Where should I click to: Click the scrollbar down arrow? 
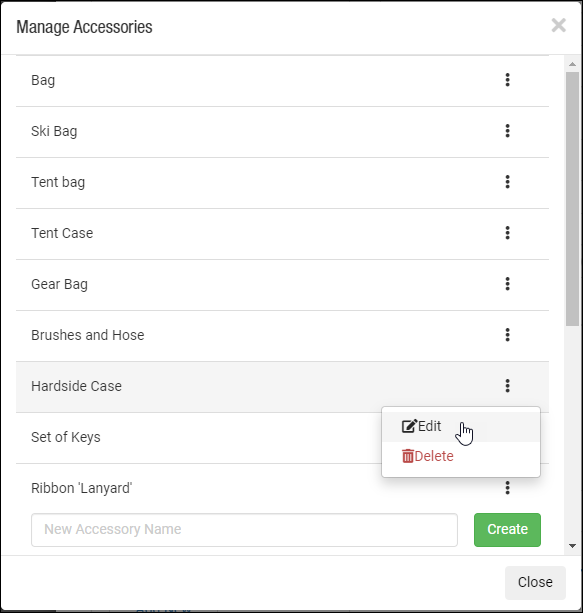(x=572, y=546)
